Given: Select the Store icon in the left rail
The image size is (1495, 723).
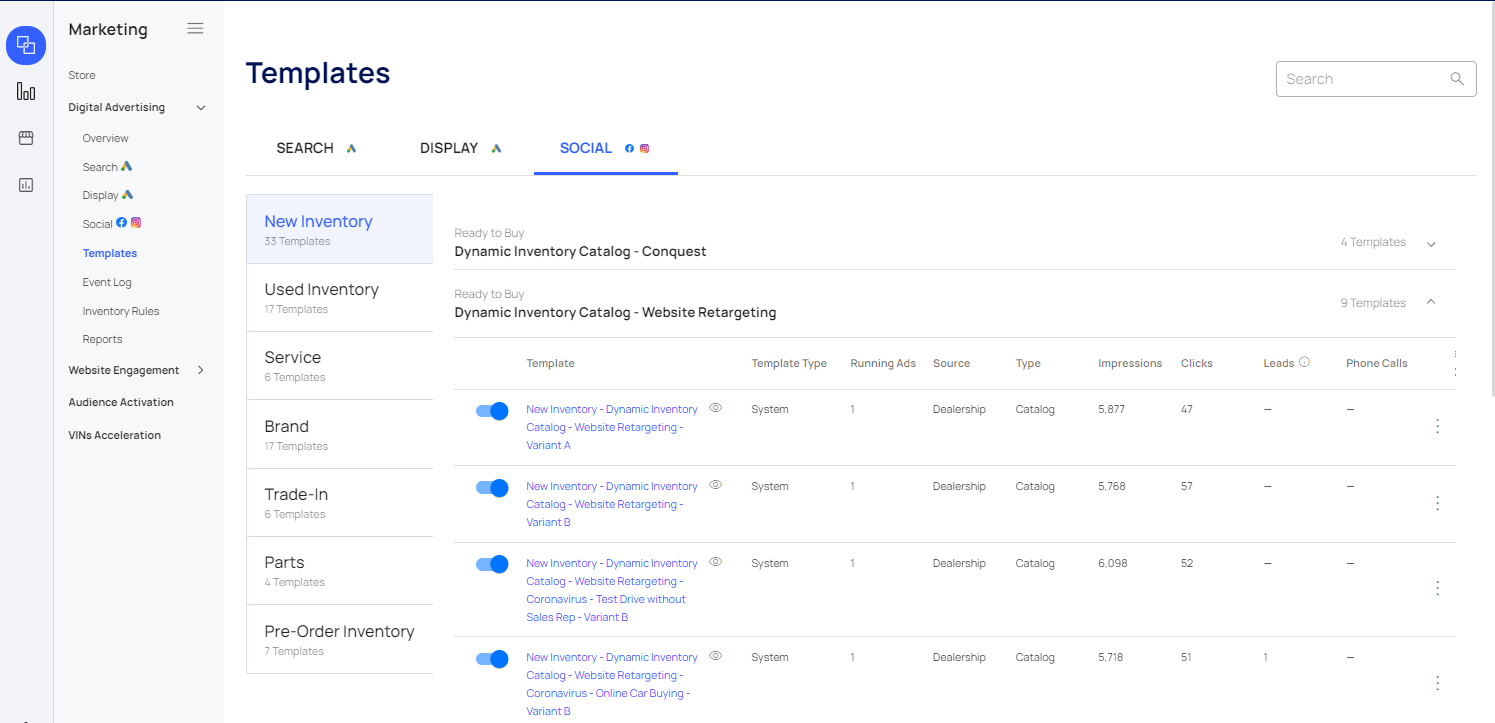Looking at the screenshot, I should 25,137.
